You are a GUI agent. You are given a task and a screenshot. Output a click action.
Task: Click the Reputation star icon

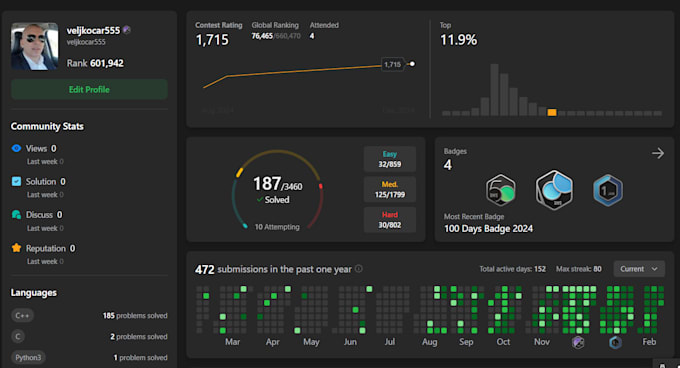pos(16,248)
